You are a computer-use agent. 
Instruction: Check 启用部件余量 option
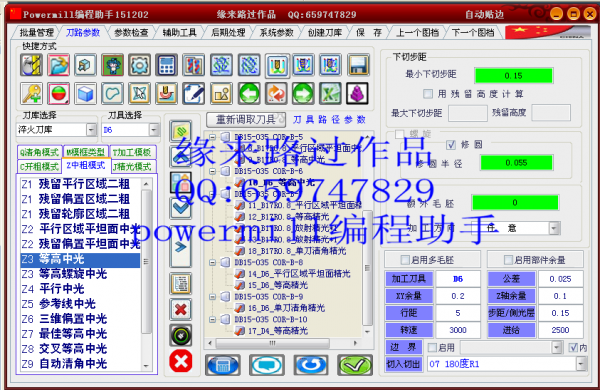(508, 260)
